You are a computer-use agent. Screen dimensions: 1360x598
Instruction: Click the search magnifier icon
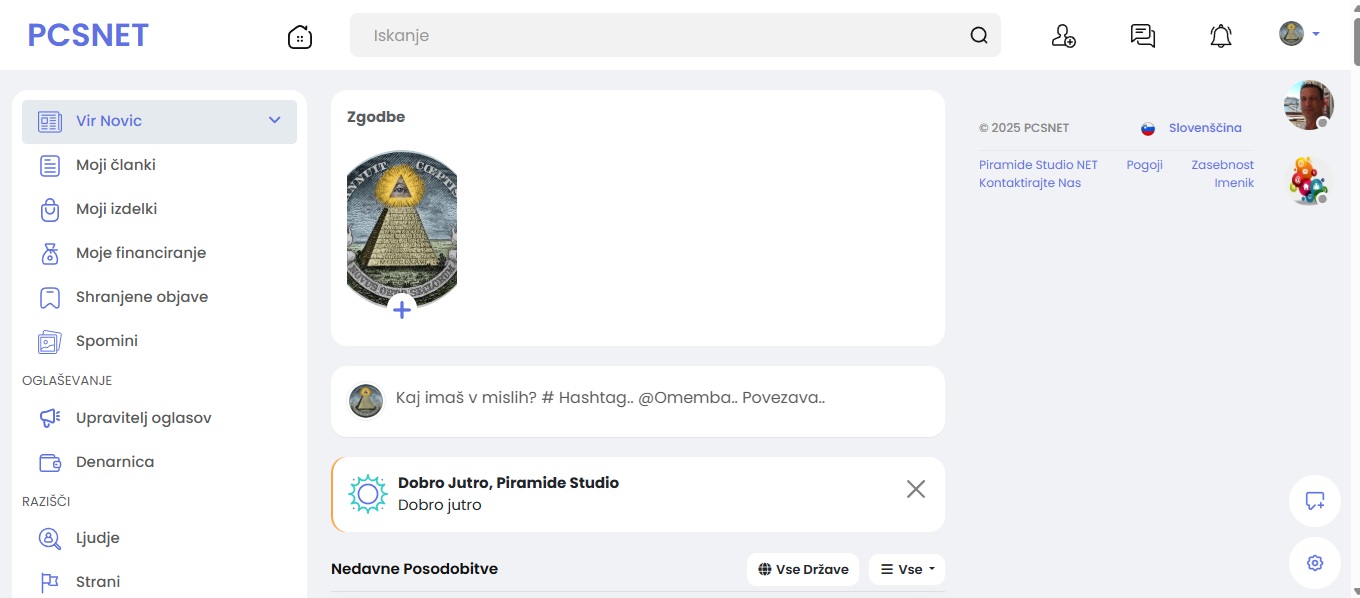pyautogui.click(x=979, y=35)
